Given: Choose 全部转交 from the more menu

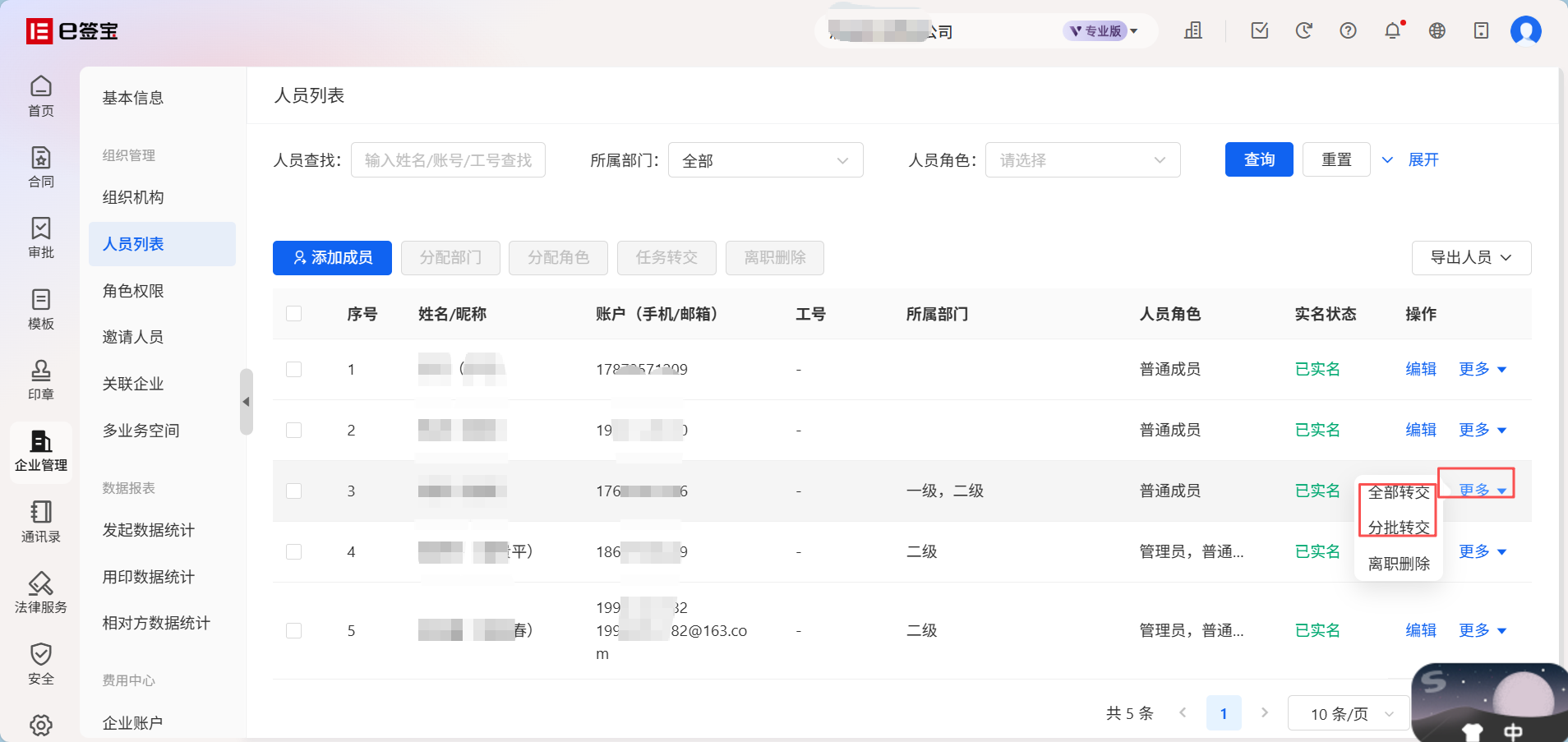Looking at the screenshot, I should (1399, 492).
